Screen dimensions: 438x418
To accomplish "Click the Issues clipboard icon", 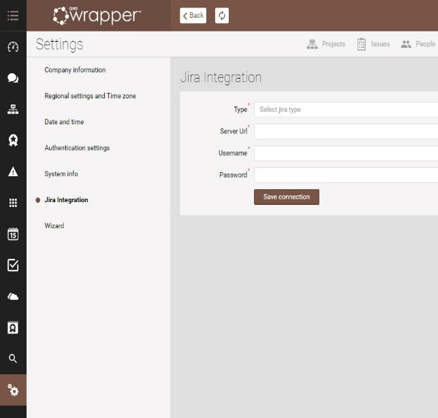I will tap(361, 44).
